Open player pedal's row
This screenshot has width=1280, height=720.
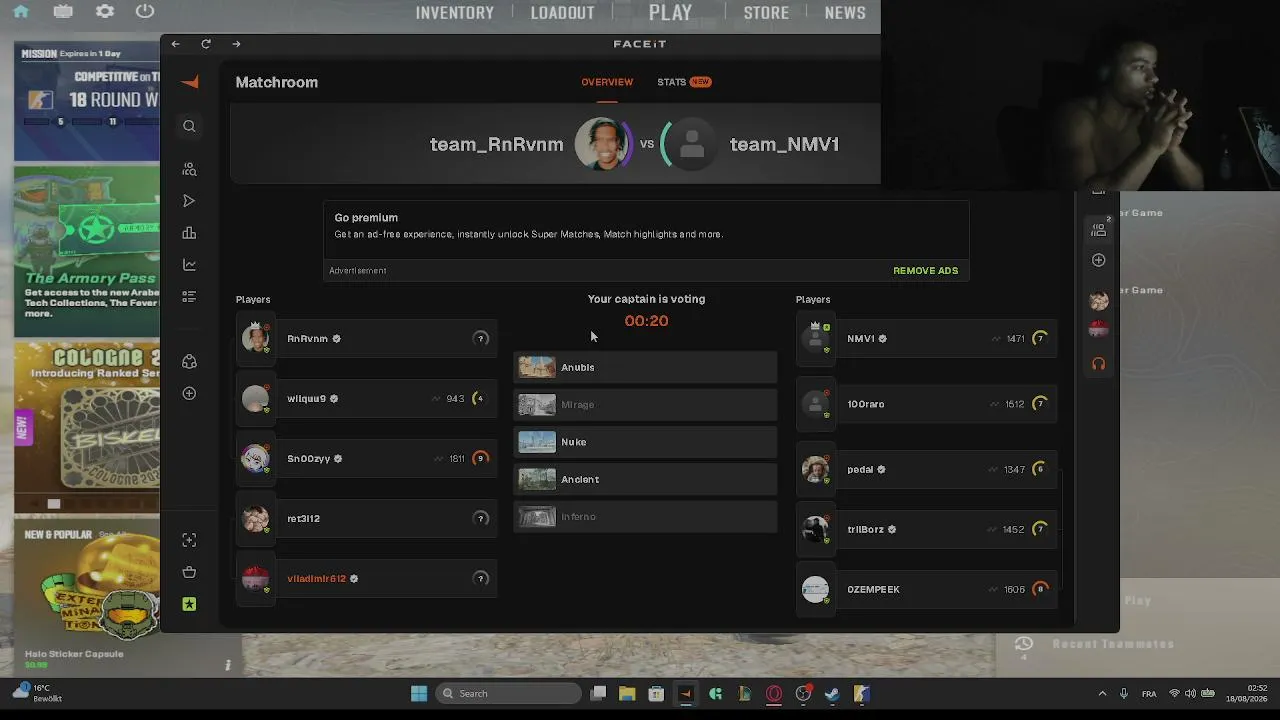927,469
